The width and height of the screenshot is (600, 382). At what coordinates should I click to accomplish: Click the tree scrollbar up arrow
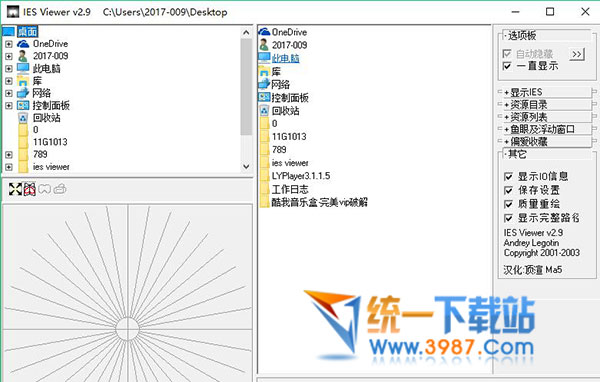246,33
